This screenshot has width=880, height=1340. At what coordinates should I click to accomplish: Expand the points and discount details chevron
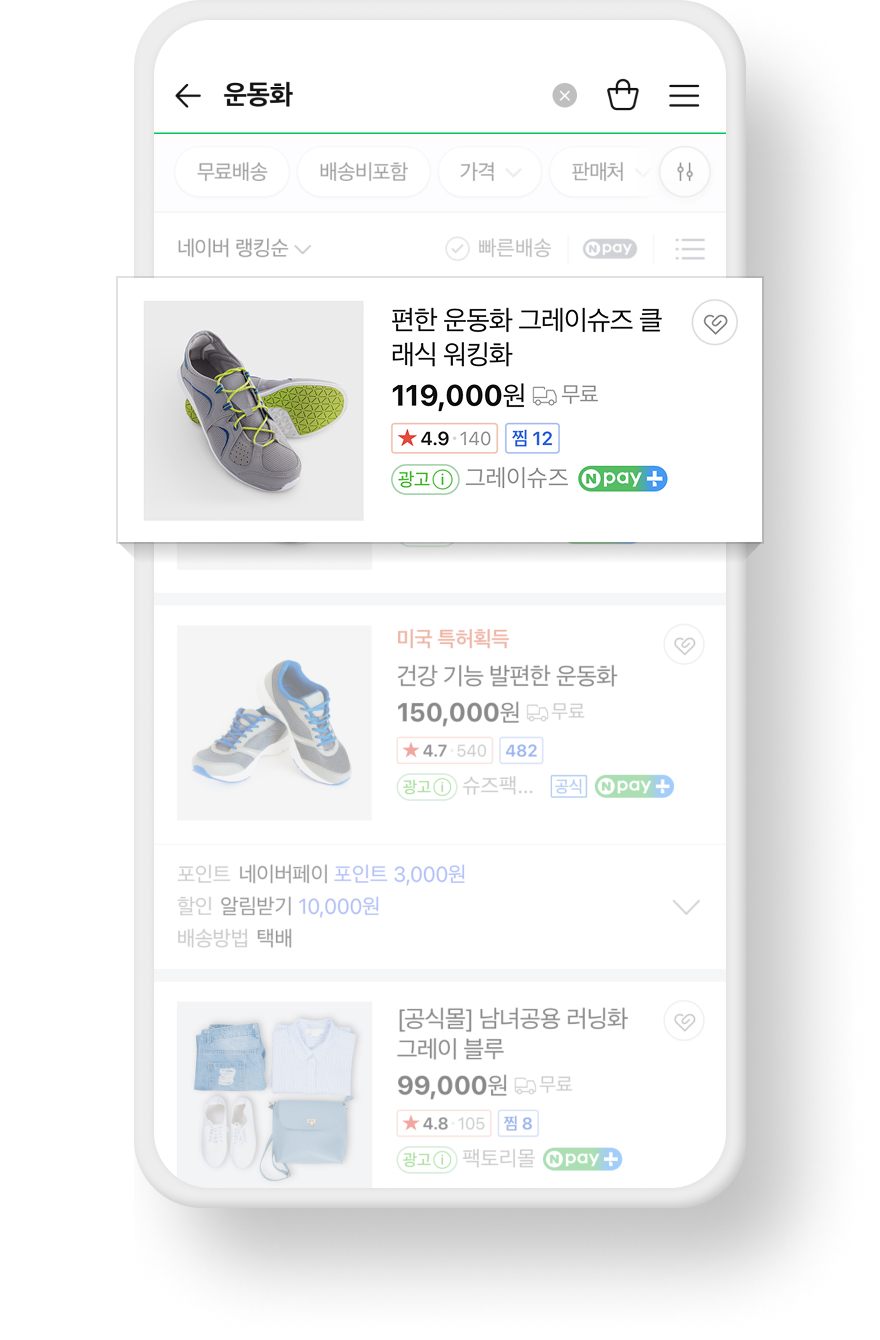pyautogui.click(x=686, y=907)
